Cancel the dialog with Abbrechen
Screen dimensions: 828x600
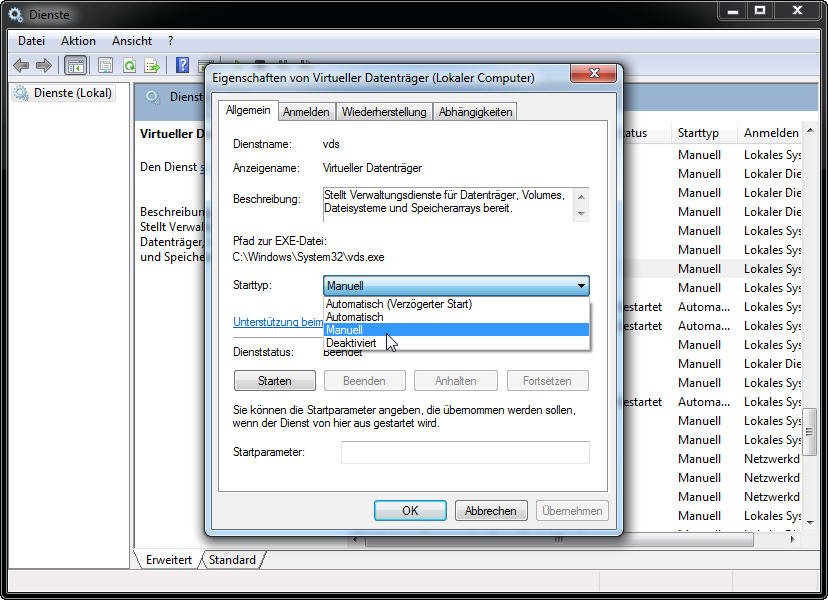tap(491, 511)
